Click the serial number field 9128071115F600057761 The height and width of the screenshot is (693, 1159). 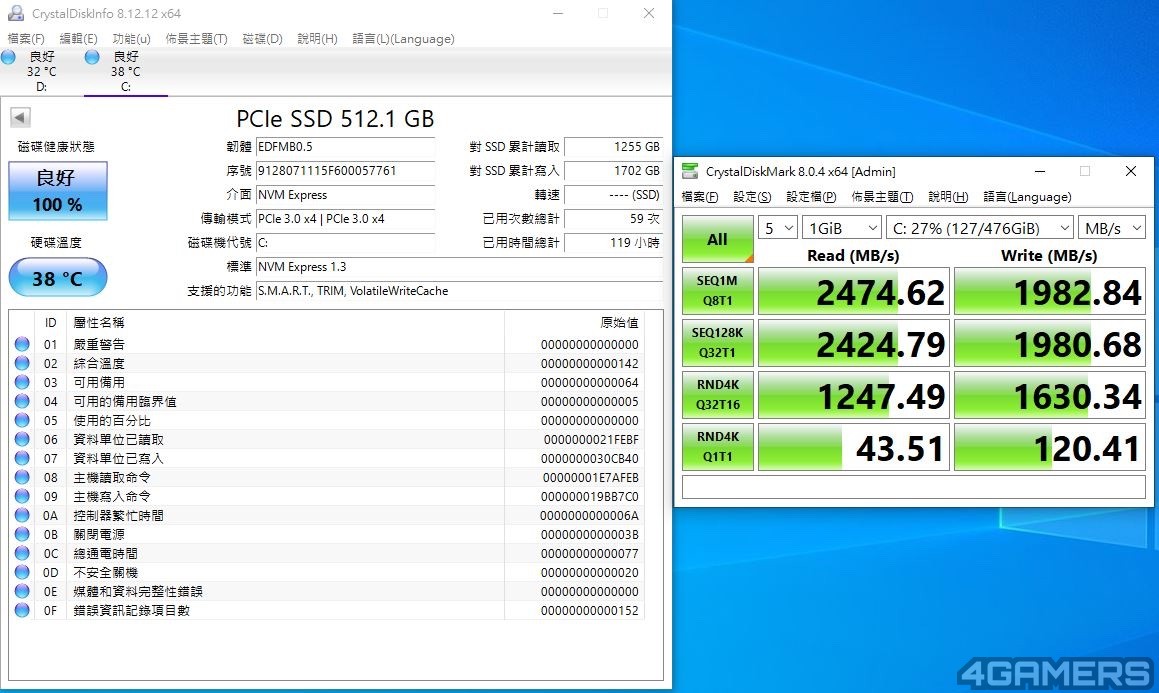tap(345, 171)
